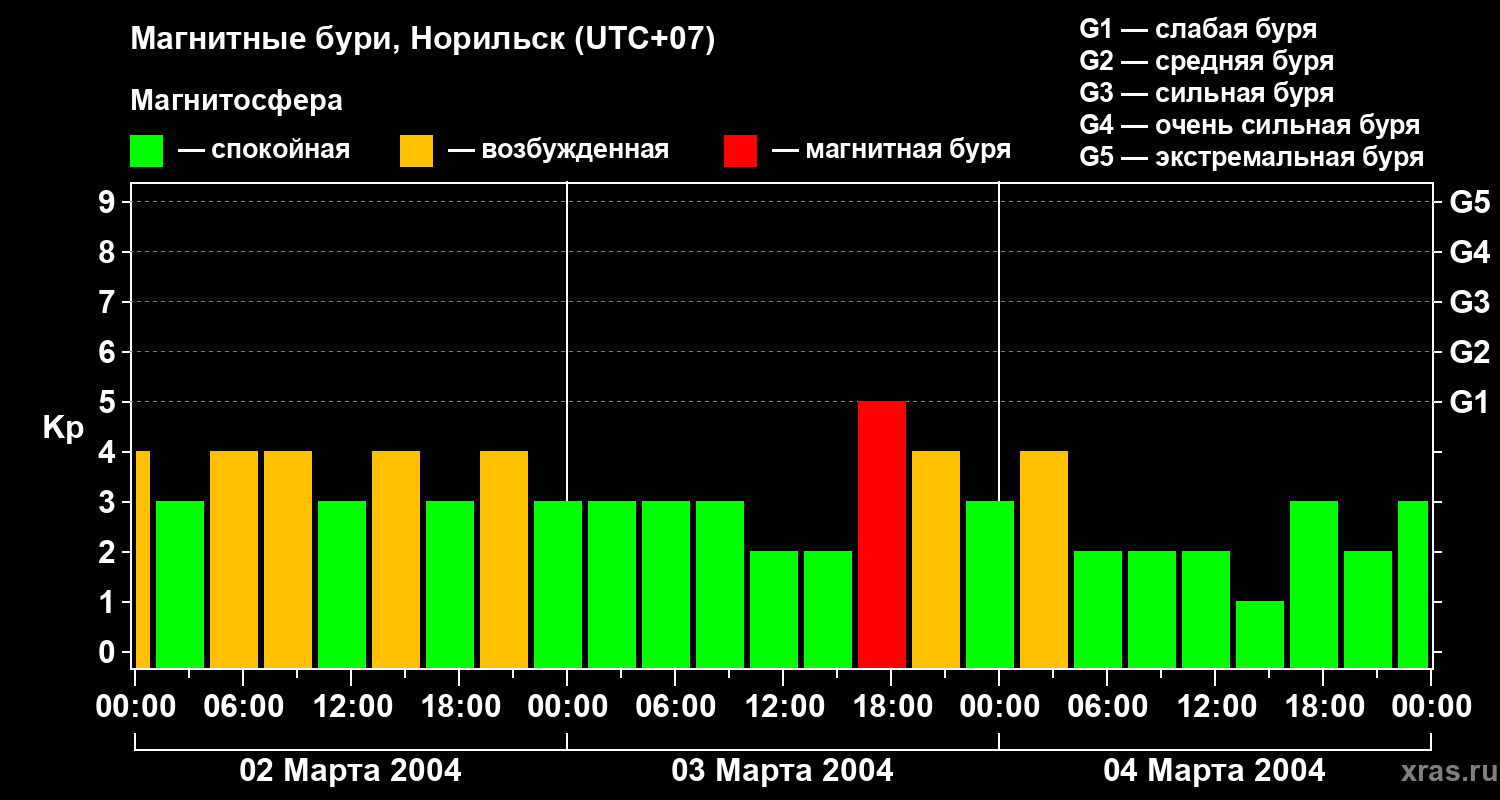Screen dimensions: 1500x800
Task: Click the G4 label on the right axis
Action: (1469, 252)
